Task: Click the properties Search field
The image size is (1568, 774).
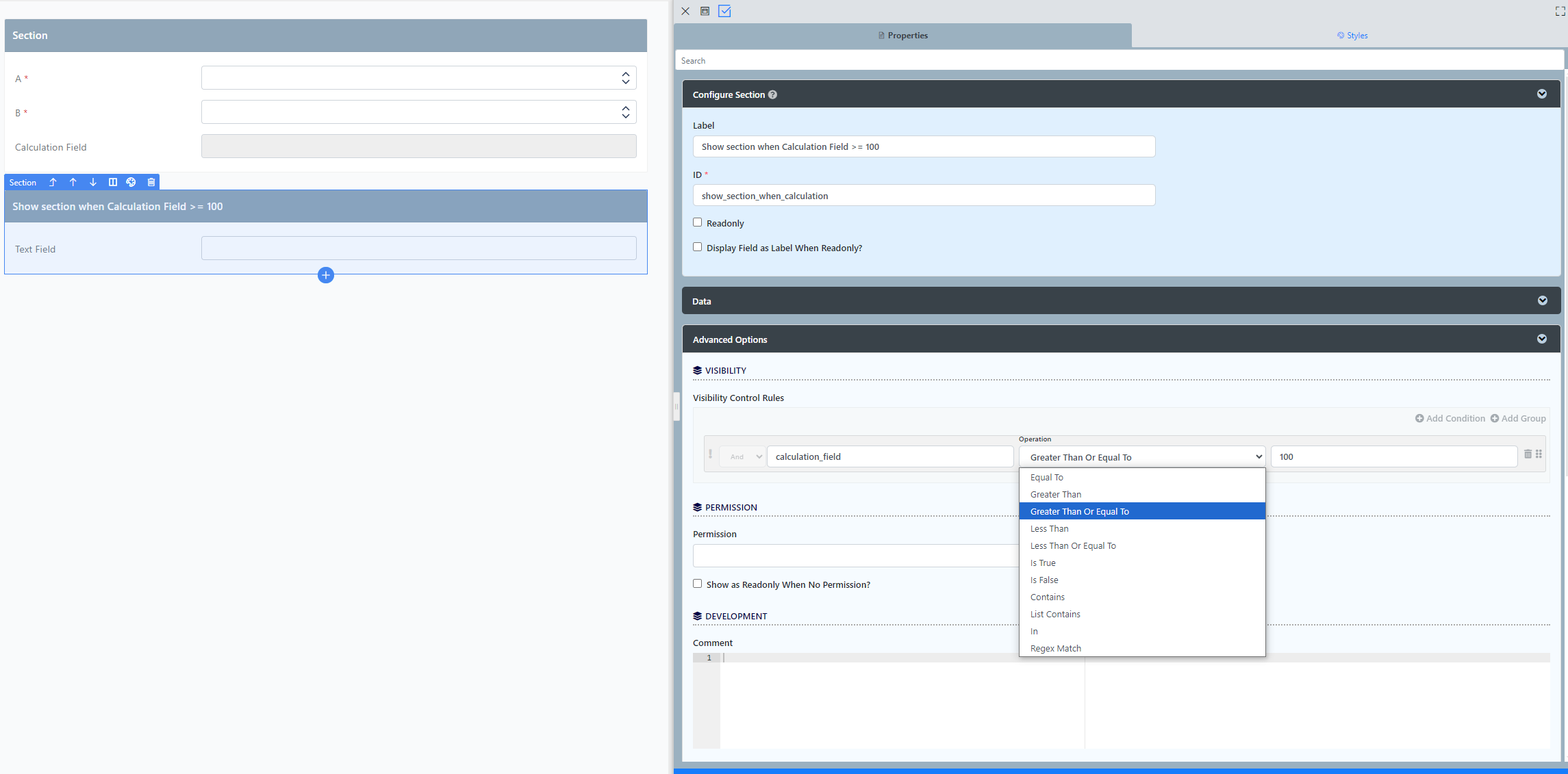Action: tap(1119, 60)
